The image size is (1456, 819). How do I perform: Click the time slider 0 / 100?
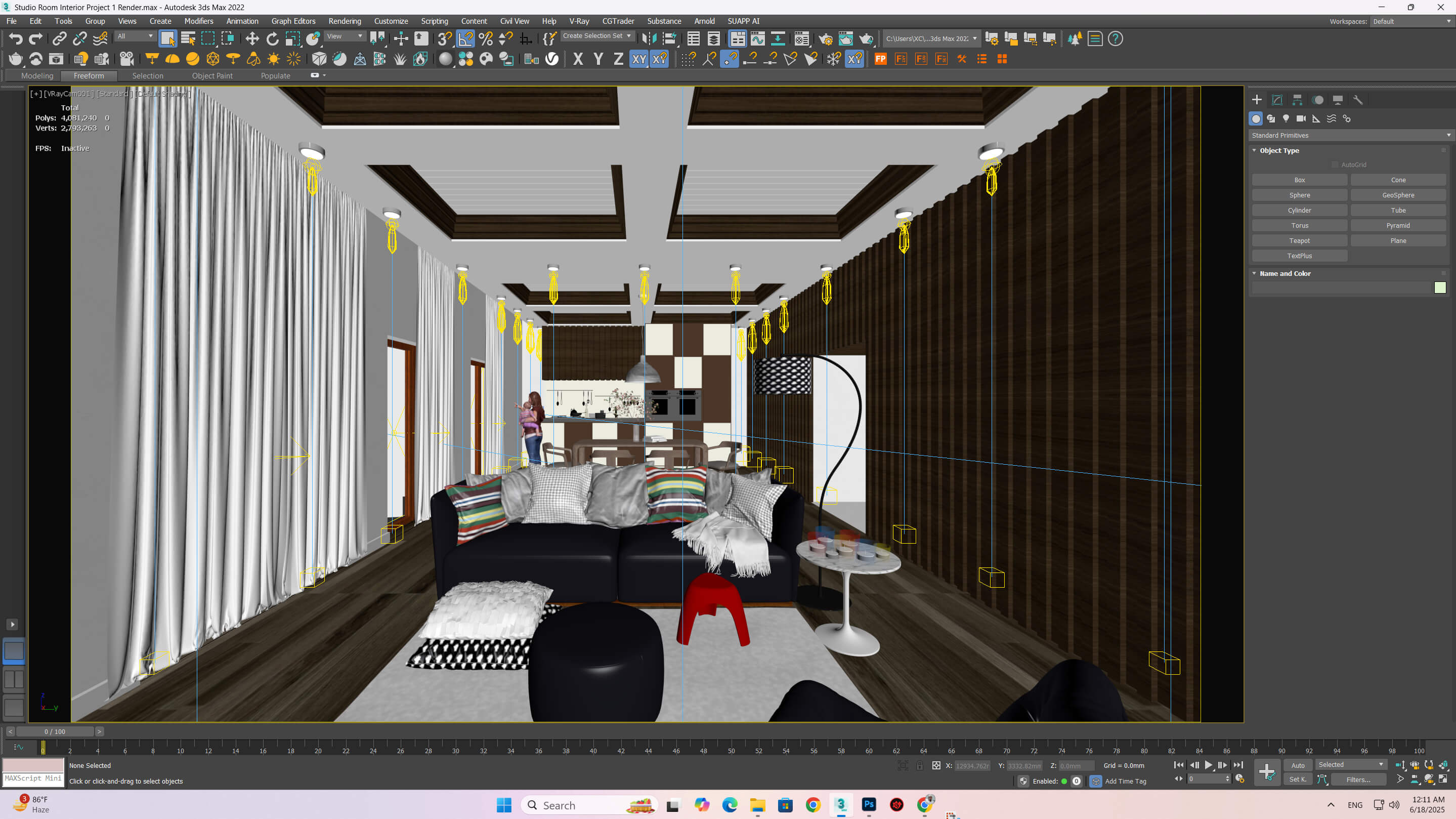pyautogui.click(x=55, y=731)
